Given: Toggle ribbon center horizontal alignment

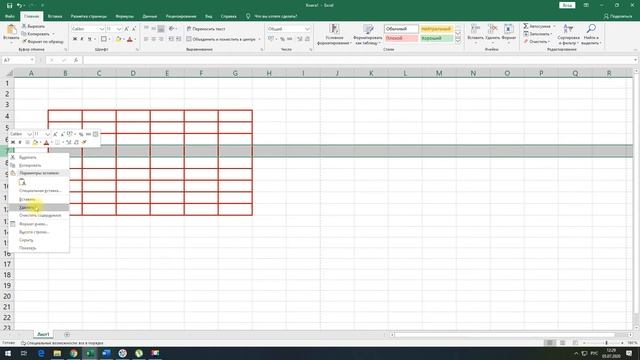Looking at the screenshot, I should [x=154, y=39].
